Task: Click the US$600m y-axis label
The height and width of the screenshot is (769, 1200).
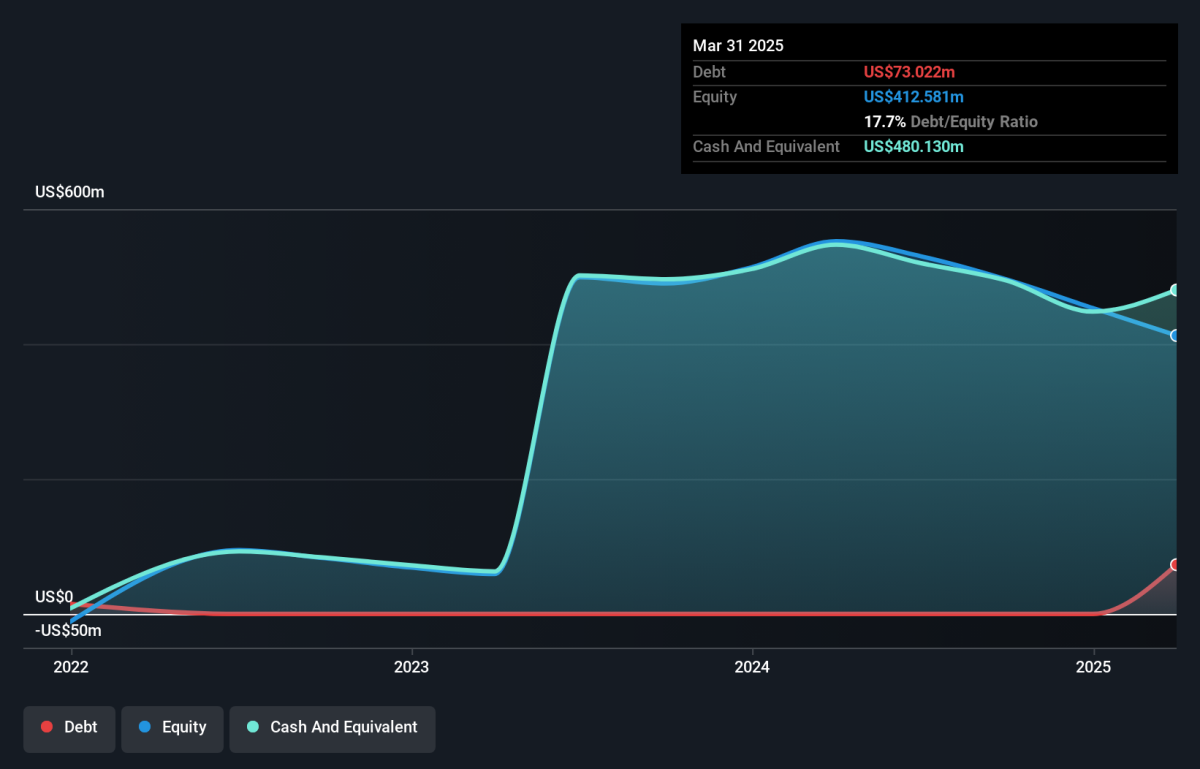Action: click(x=70, y=192)
